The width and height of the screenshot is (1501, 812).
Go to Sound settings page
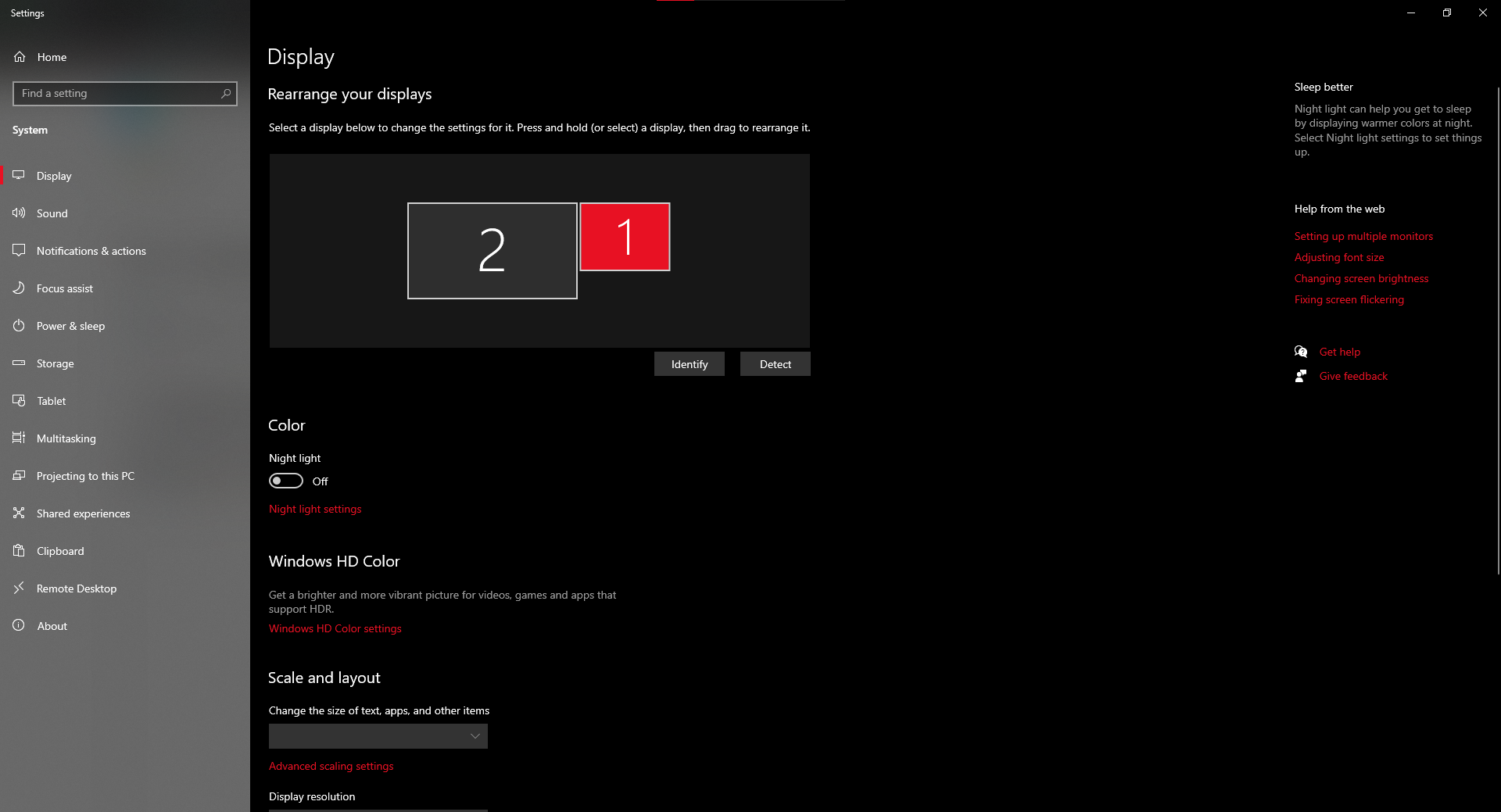click(125, 213)
